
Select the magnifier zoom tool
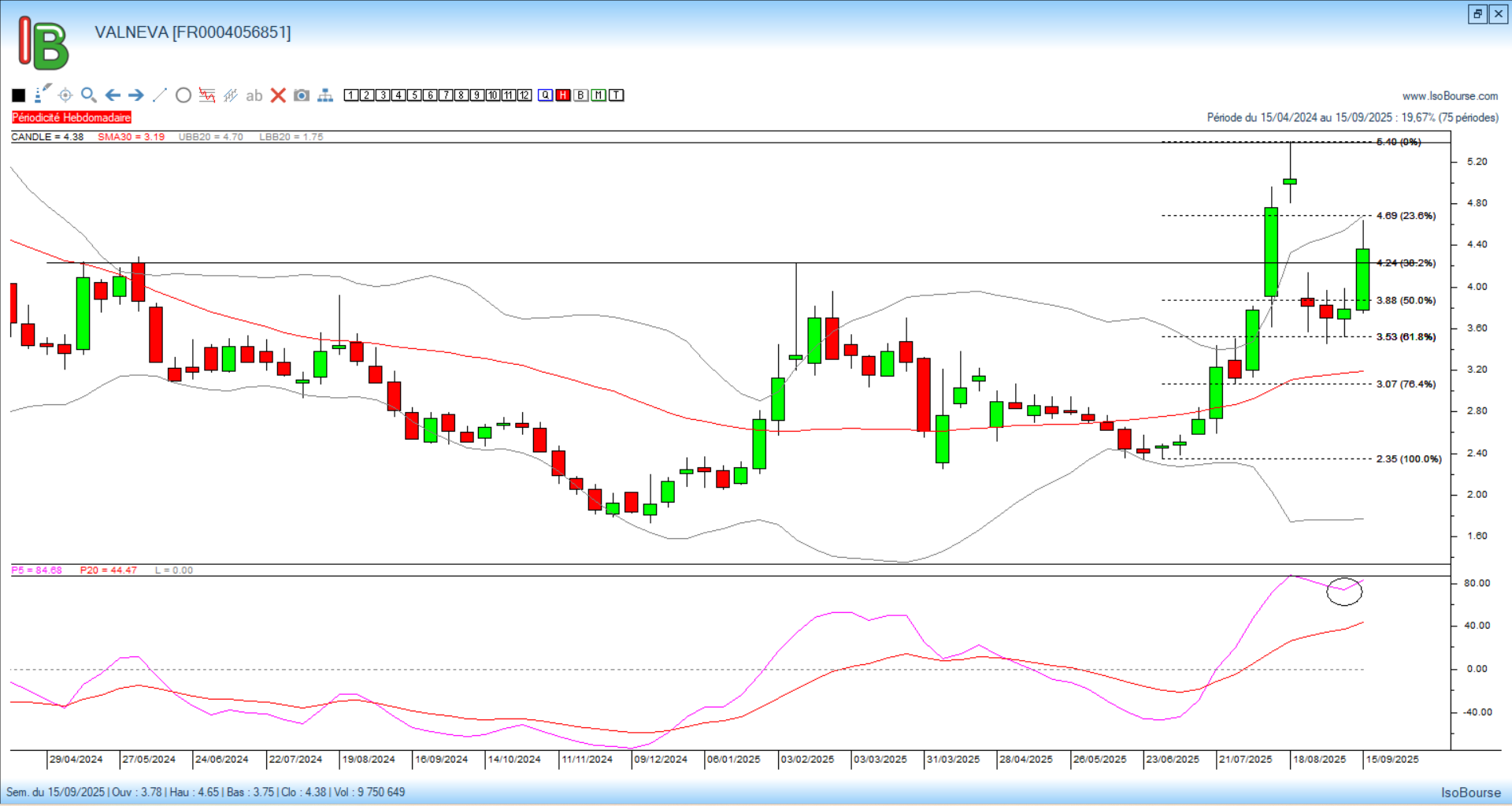pyautogui.click(x=89, y=95)
